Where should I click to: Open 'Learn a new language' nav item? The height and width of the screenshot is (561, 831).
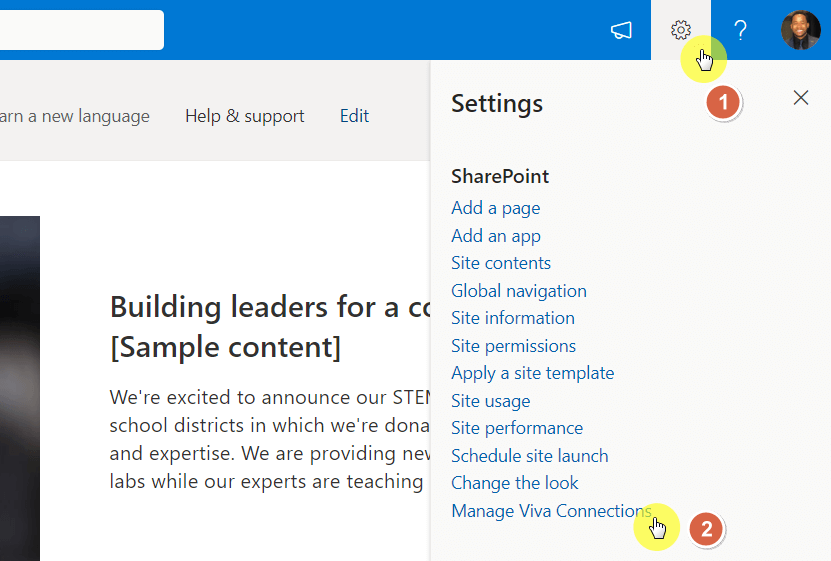tap(75, 116)
